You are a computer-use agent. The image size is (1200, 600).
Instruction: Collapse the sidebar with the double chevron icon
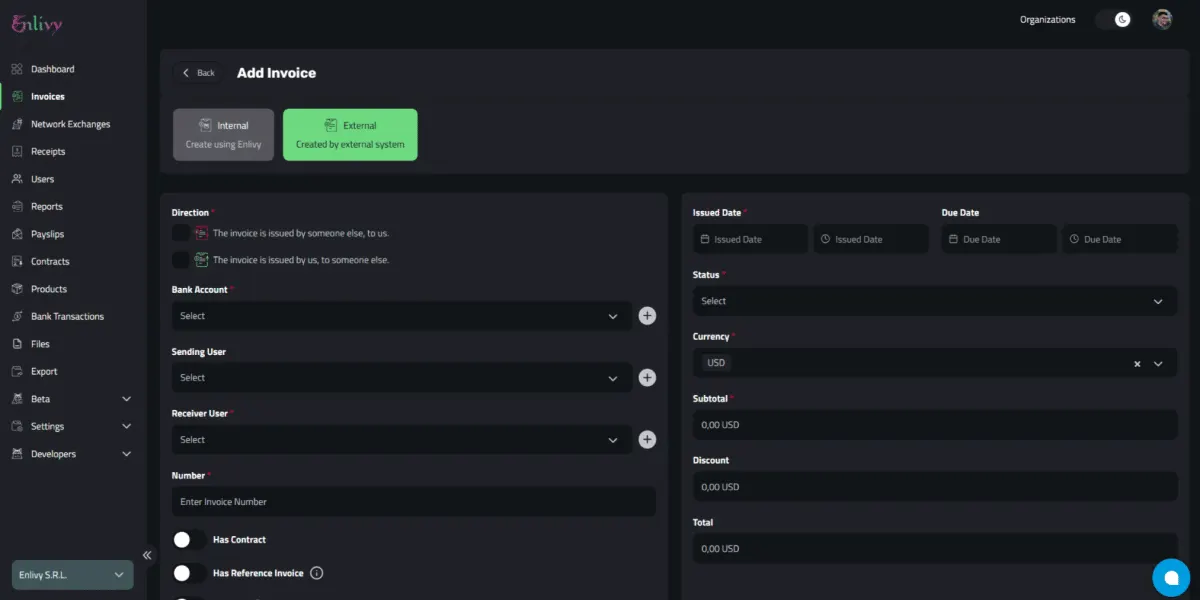coord(147,555)
